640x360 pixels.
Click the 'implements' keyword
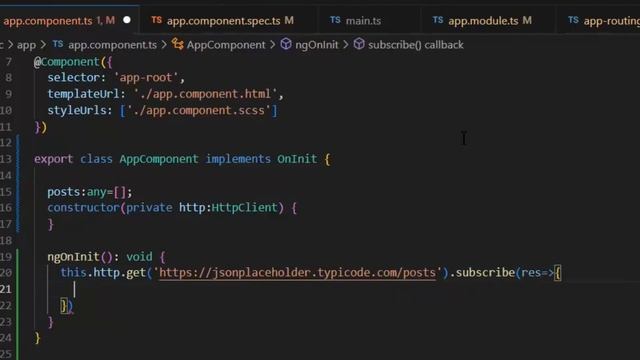(x=238, y=159)
